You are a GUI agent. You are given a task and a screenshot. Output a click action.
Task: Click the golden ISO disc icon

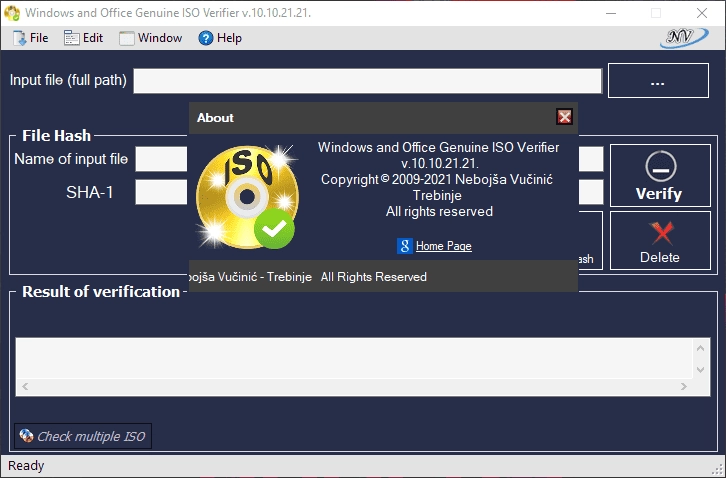pyautogui.click(x=247, y=196)
